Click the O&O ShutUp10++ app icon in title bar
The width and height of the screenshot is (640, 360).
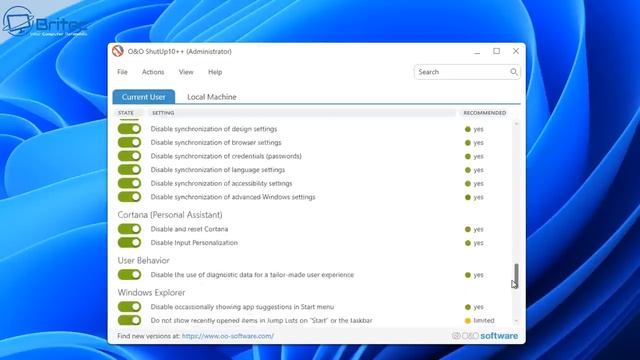click(x=118, y=51)
